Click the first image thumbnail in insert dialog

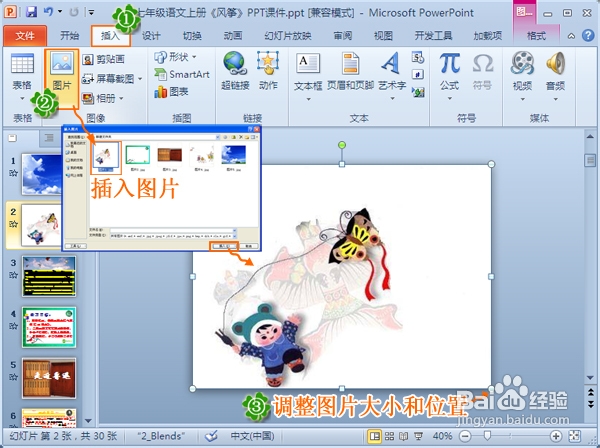pos(106,158)
